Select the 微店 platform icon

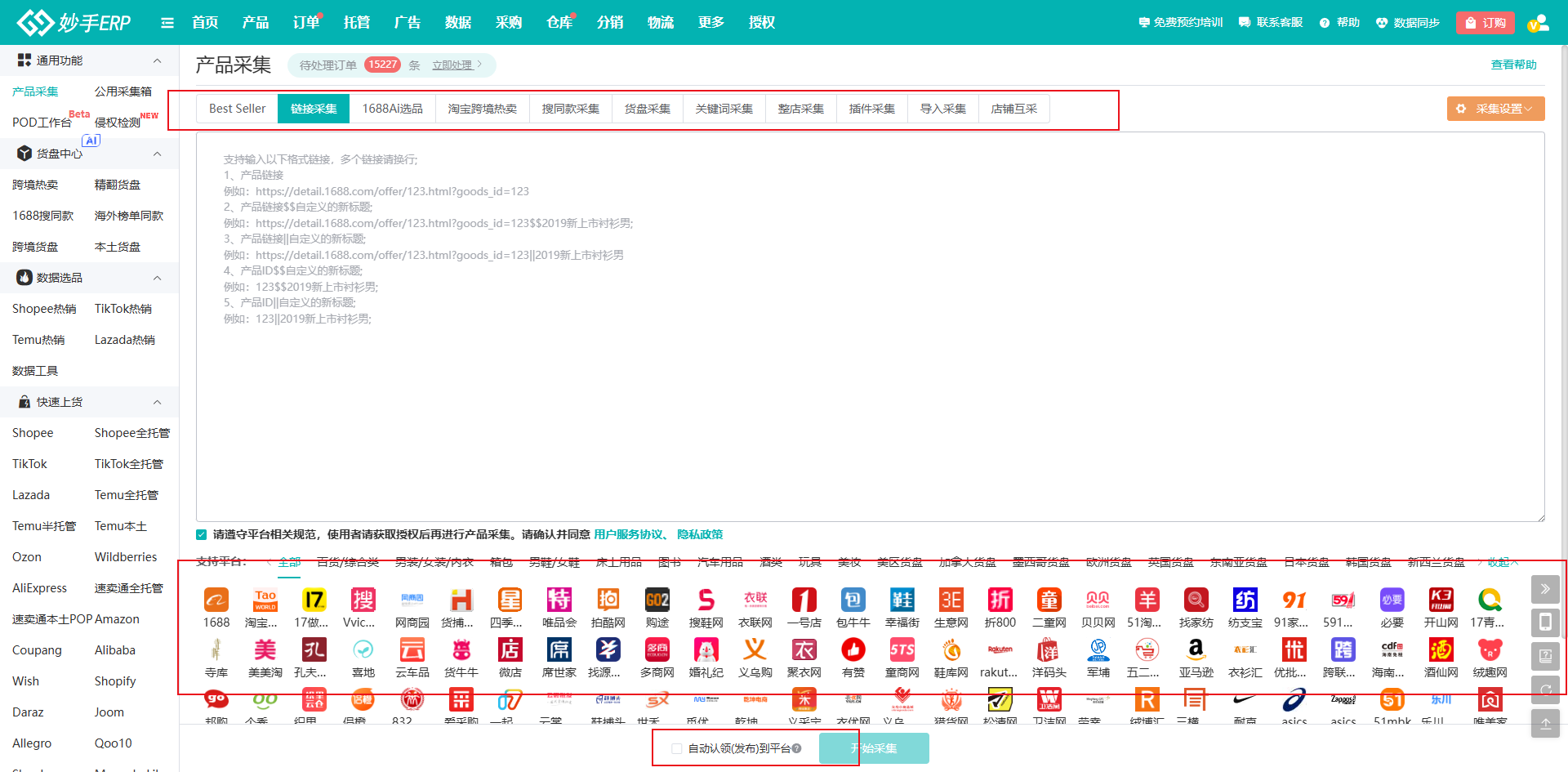tap(510, 650)
